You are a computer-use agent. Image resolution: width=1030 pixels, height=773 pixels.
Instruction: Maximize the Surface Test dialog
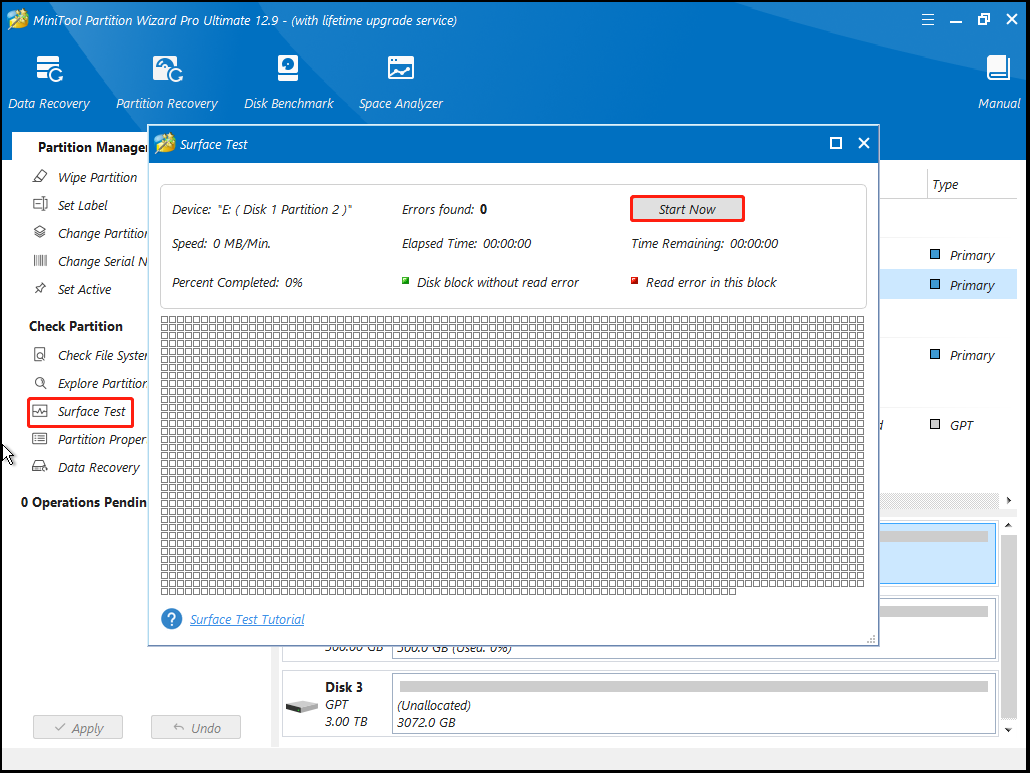tap(836, 143)
